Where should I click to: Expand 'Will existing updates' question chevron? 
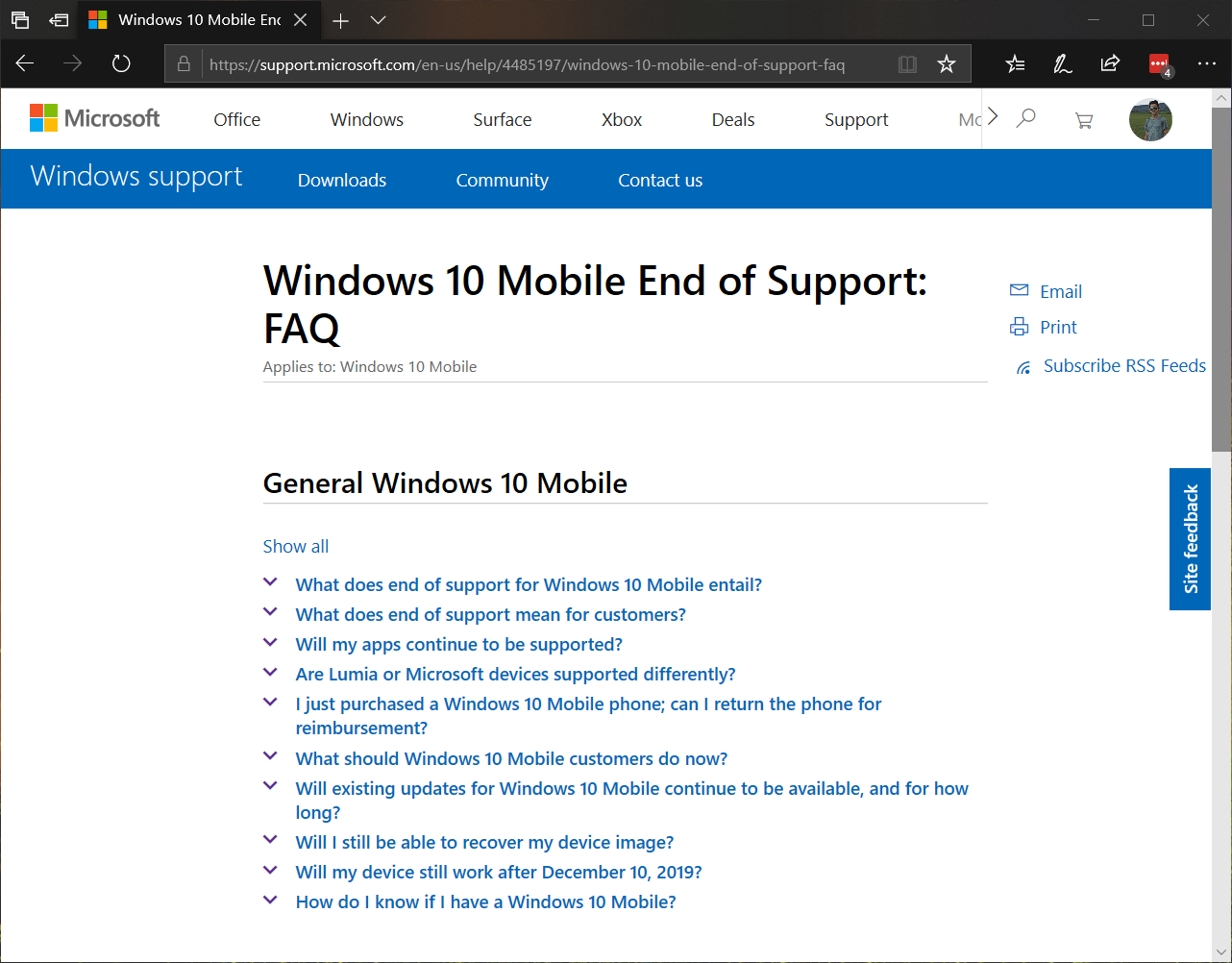(x=271, y=786)
